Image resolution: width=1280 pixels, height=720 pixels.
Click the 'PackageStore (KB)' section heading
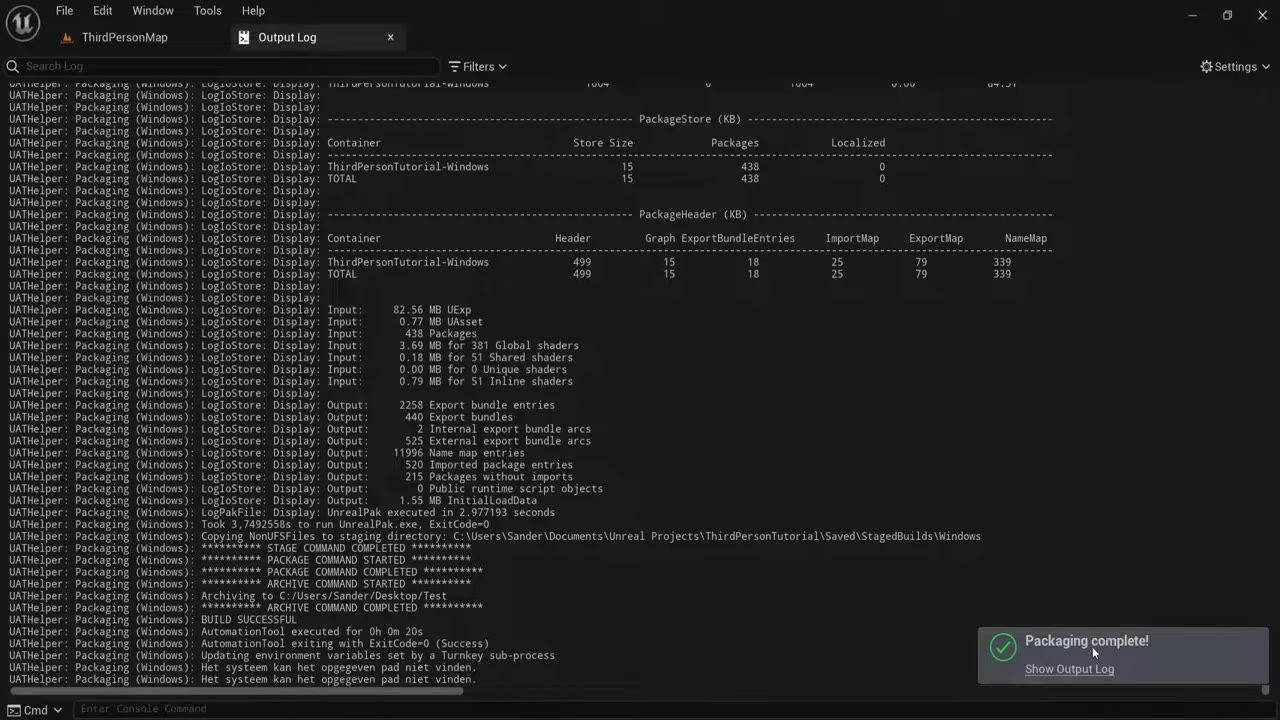tap(689, 119)
